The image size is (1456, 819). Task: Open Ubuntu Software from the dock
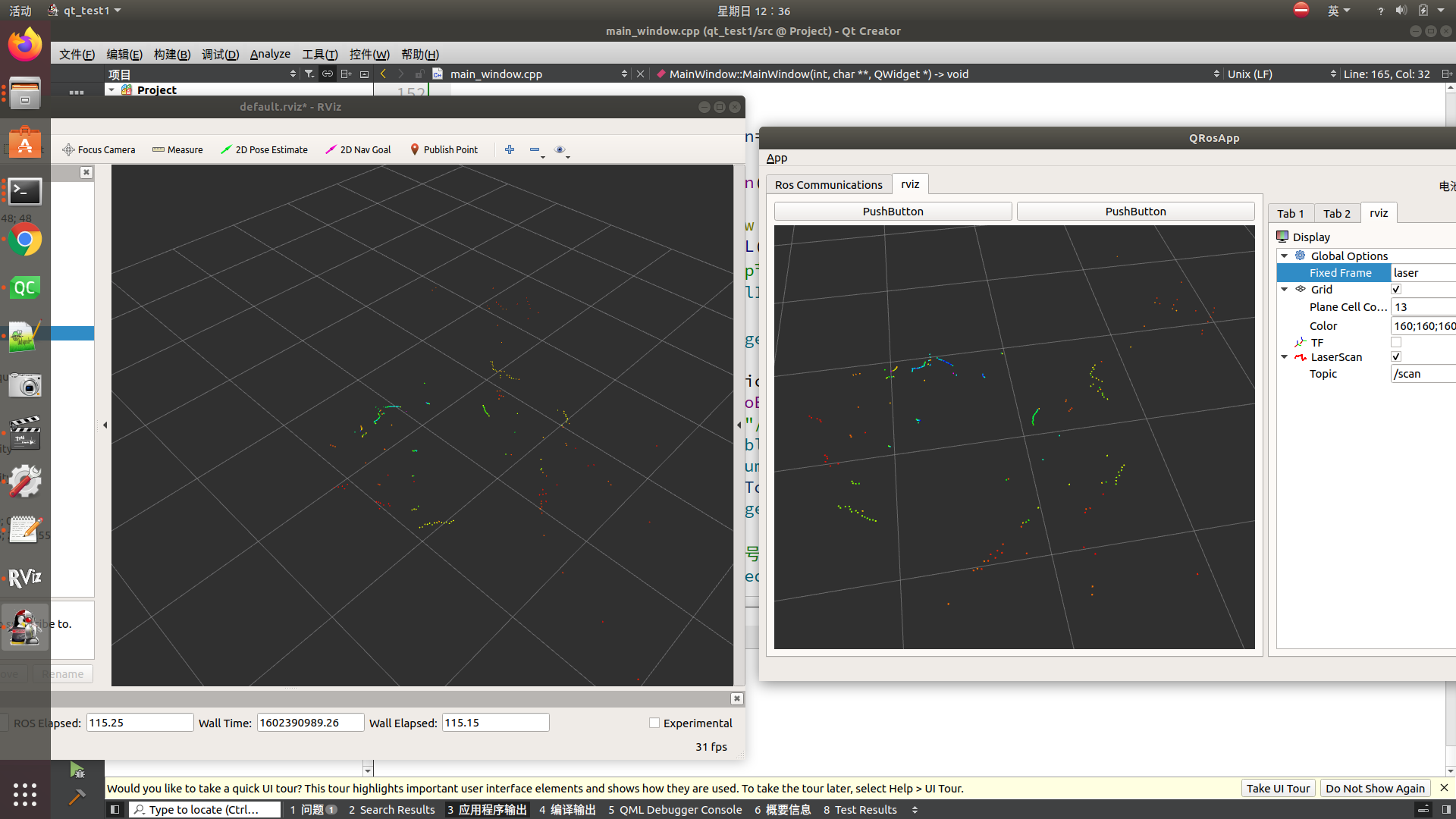tap(25, 142)
